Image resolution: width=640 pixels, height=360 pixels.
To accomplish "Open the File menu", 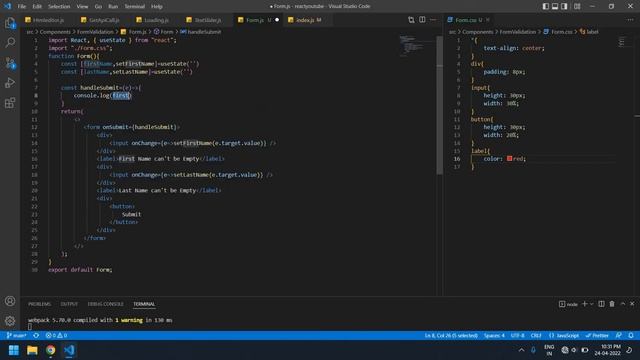I will tap(22, 7).
